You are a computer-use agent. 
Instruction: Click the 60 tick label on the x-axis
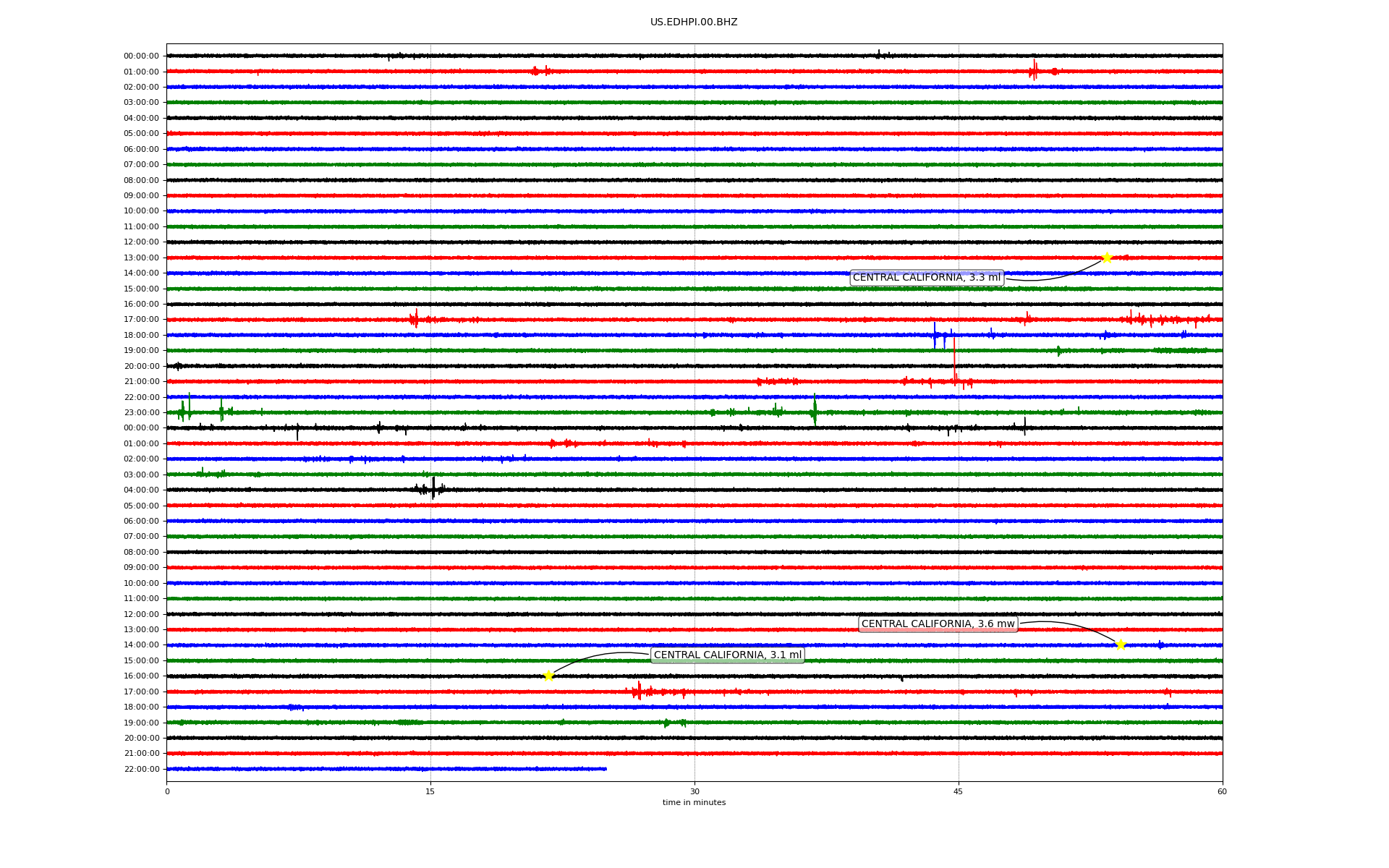tap(1221, 791)
